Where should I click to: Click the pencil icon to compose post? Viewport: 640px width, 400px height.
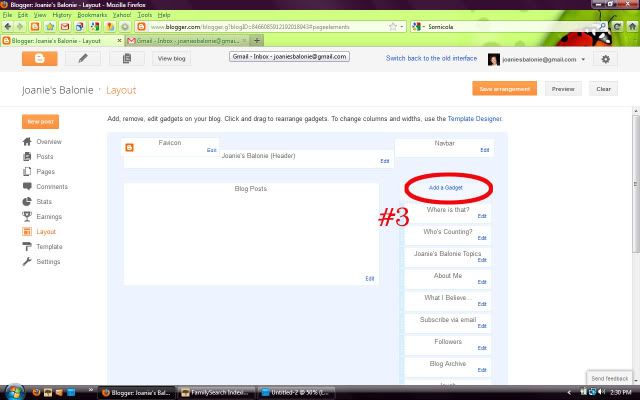84,59
